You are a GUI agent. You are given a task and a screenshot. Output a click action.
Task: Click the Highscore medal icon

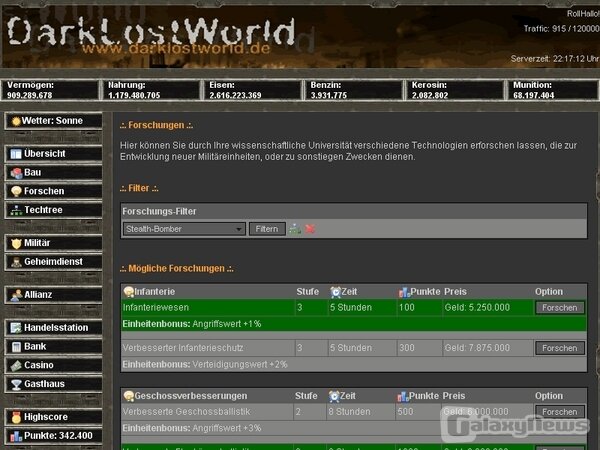click(16, 417)
